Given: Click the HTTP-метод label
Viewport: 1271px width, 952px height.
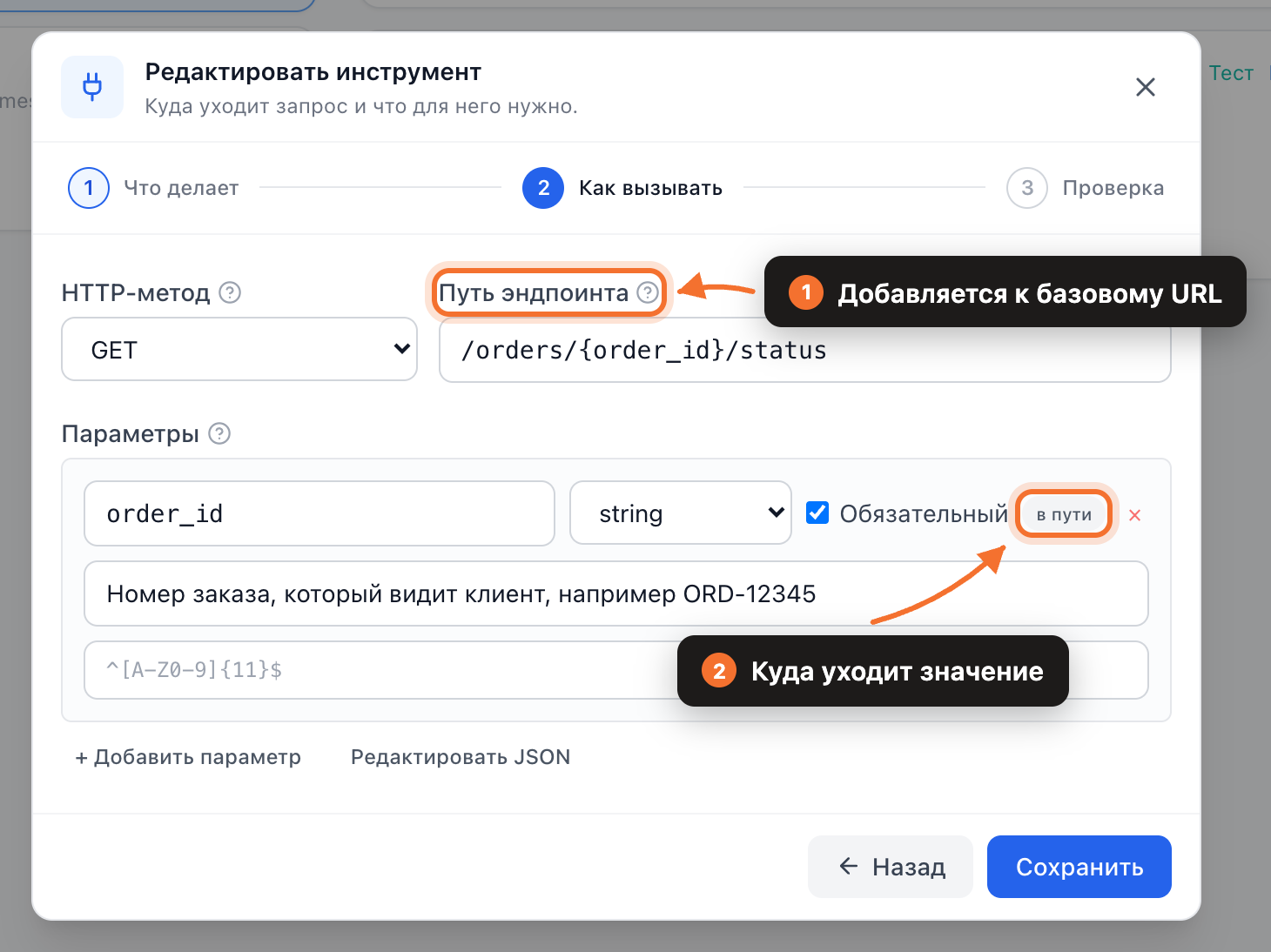Looking at the screenshot, I should (136, 292).
